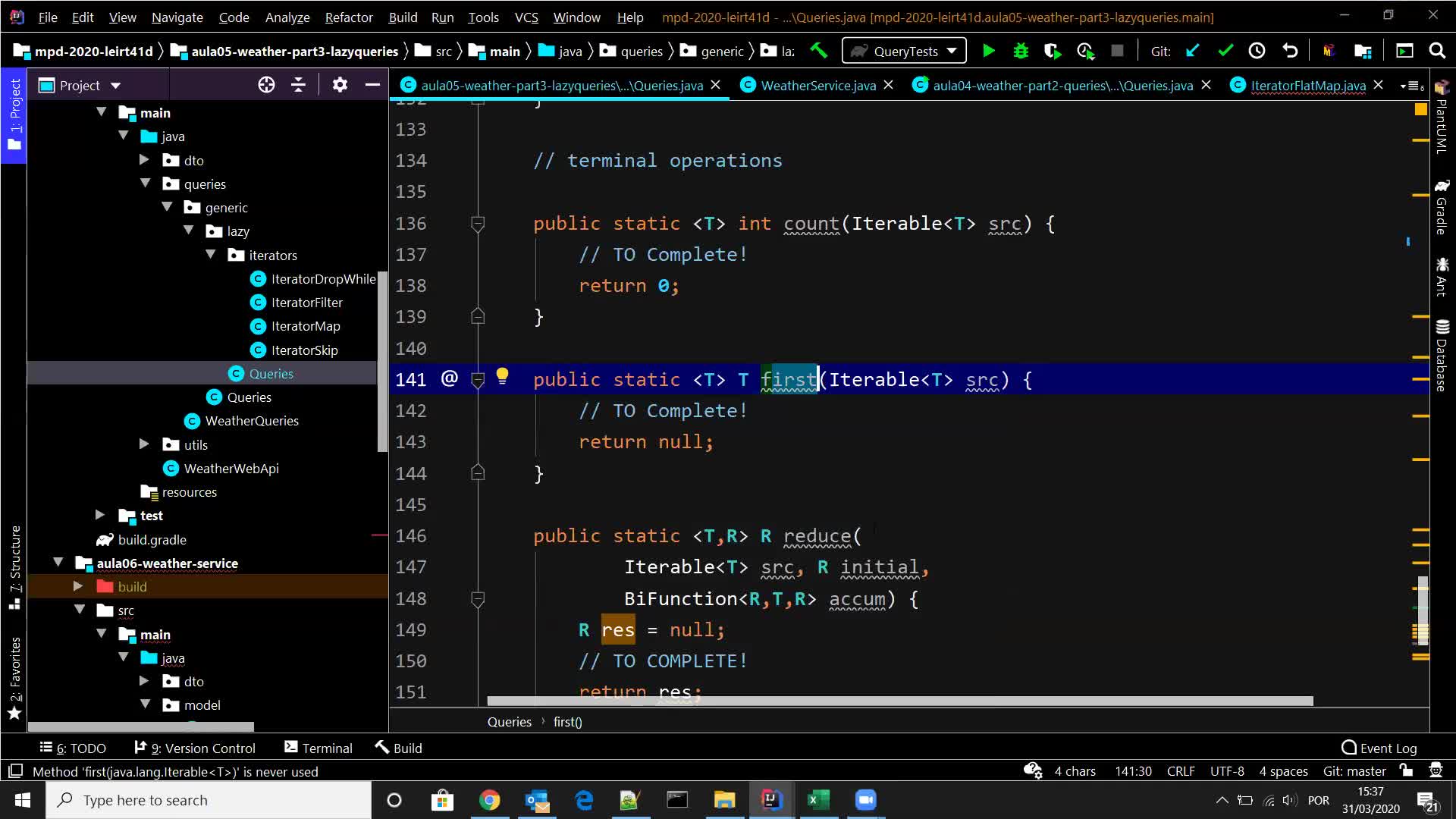Screen dimensions: 1456x819
Task: Open Excel from the taskbar
Action: click(x=818, y=800)
